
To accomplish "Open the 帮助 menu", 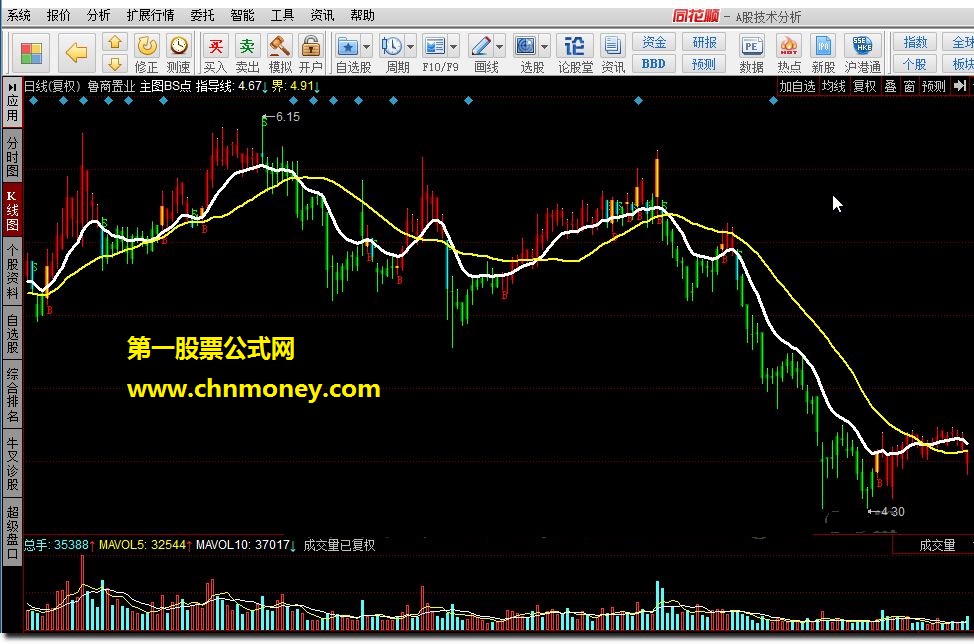I will click(x=362, y=16).
